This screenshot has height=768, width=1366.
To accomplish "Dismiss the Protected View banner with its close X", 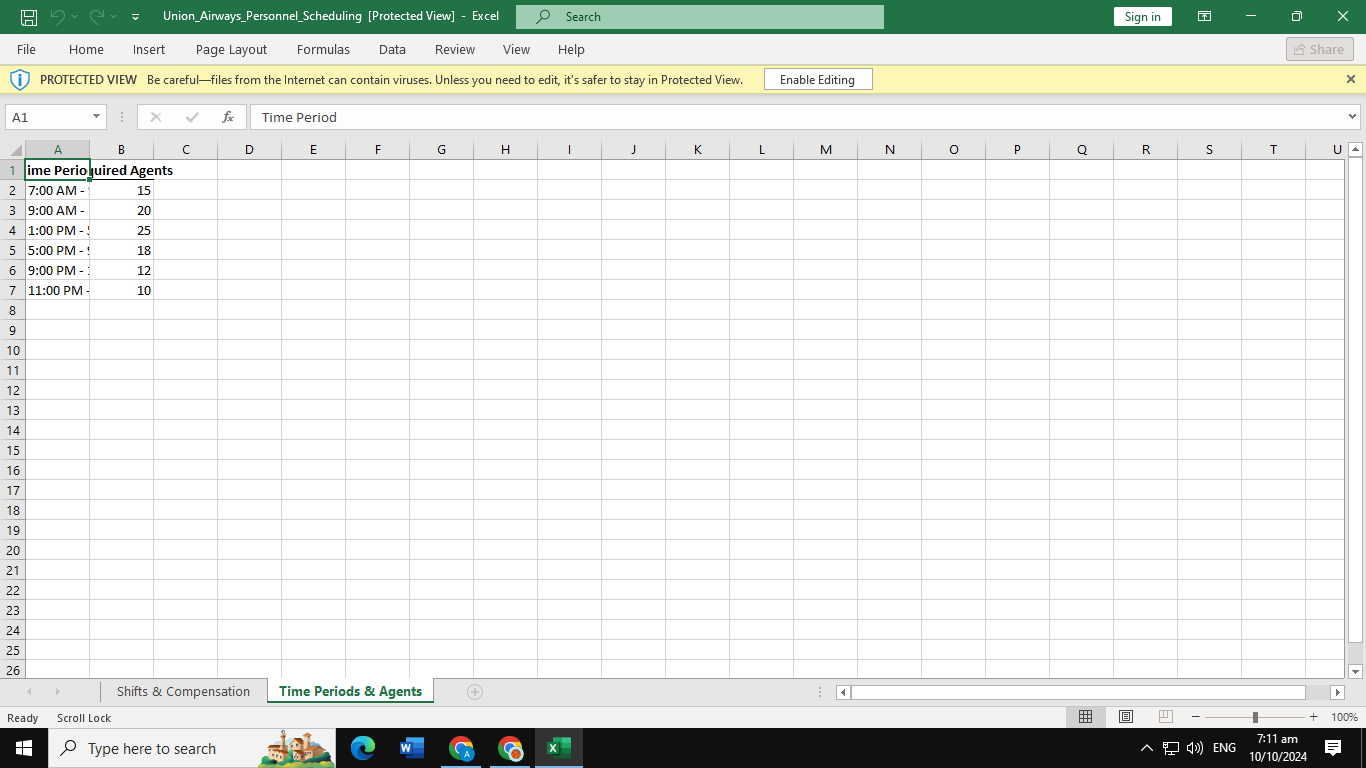I will pyautogui.click(x=1351, y=79).
